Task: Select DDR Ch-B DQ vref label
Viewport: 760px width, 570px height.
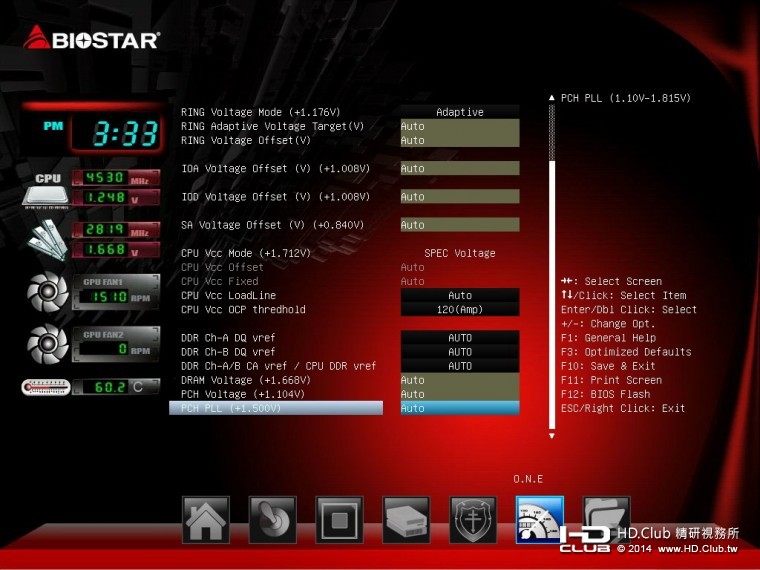Action: click(x=228, y=351)
